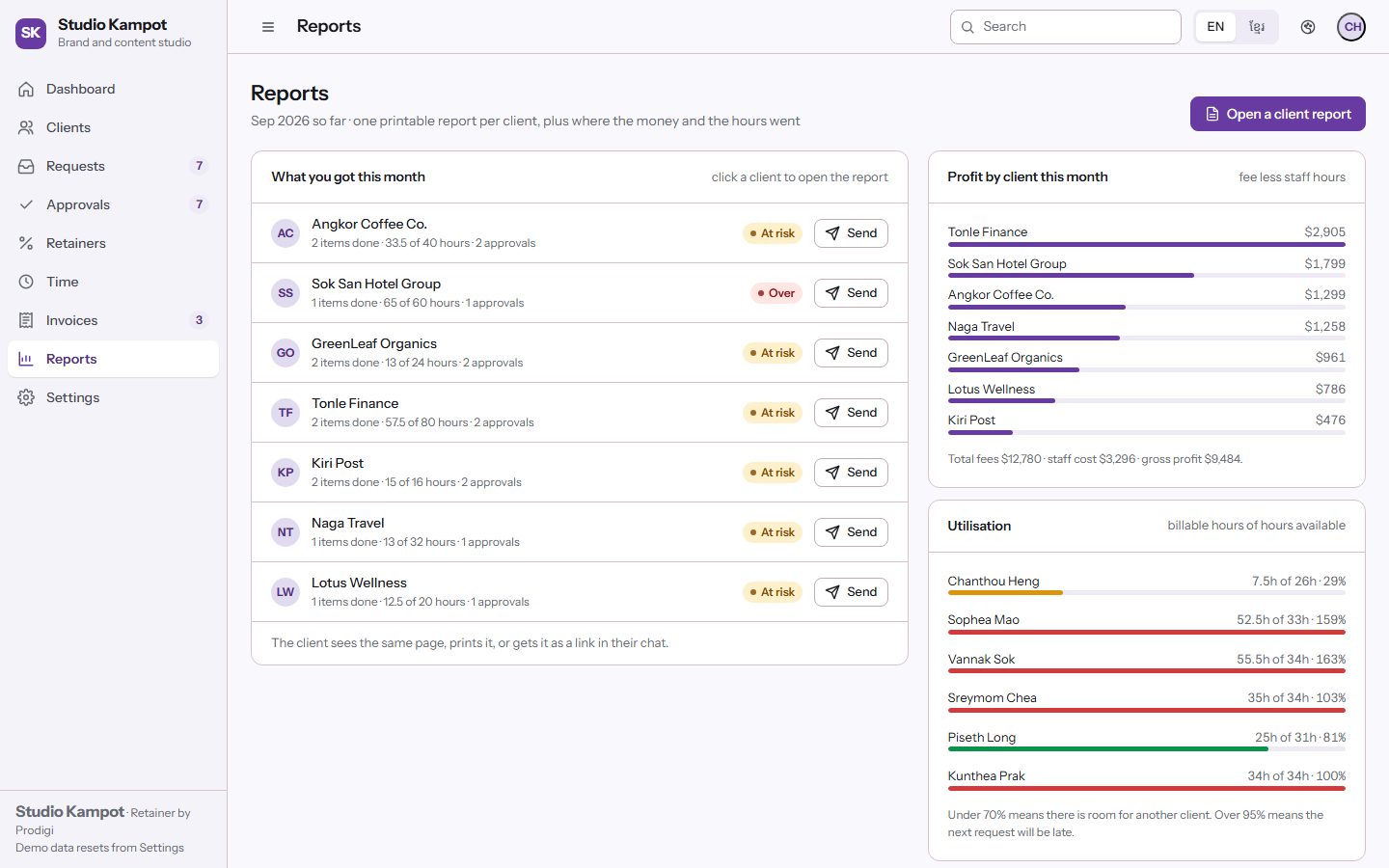Click the Tonle Finance profit bar

tap(1146, 244)
